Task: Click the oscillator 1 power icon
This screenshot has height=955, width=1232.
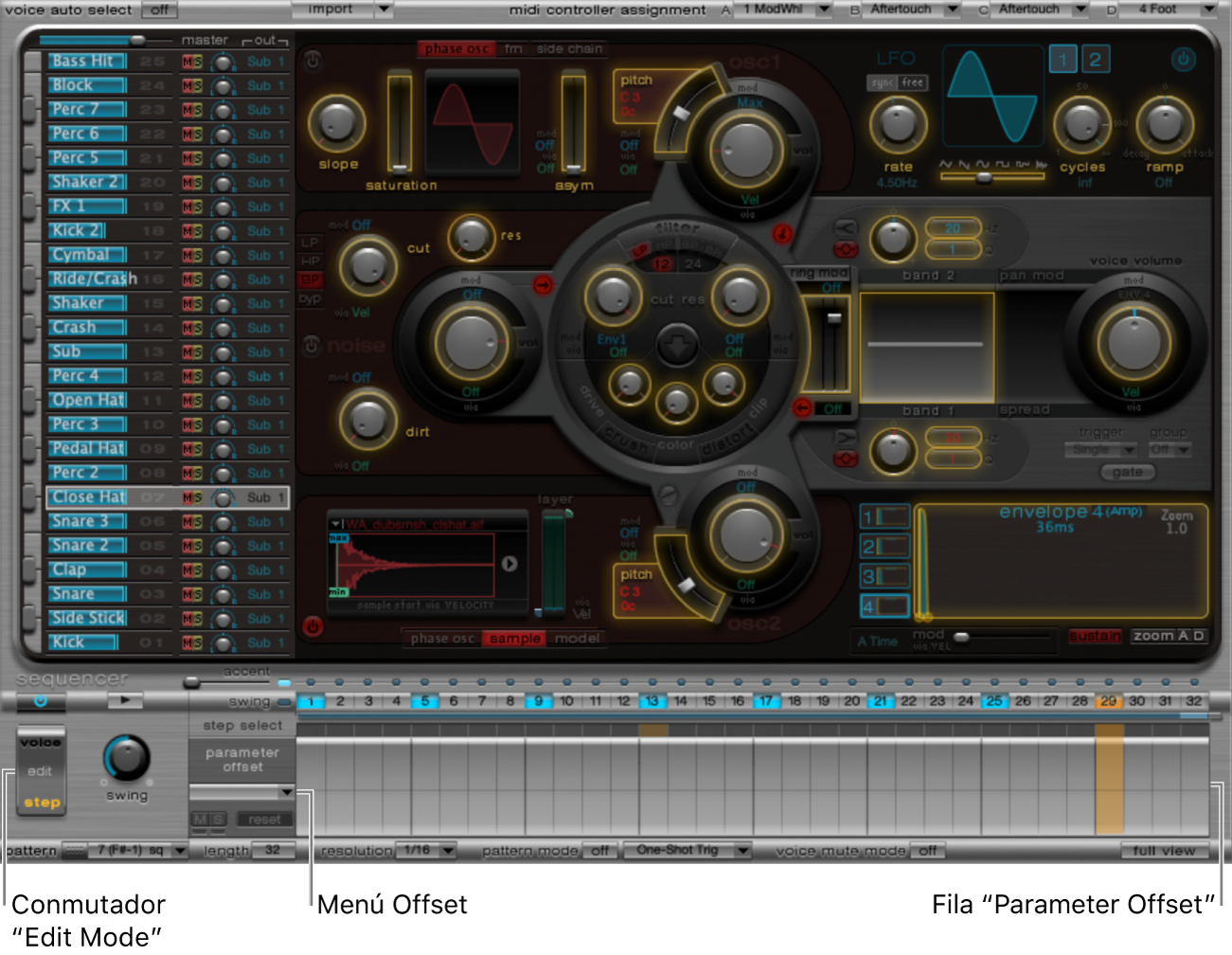Action: click(312, 62)
